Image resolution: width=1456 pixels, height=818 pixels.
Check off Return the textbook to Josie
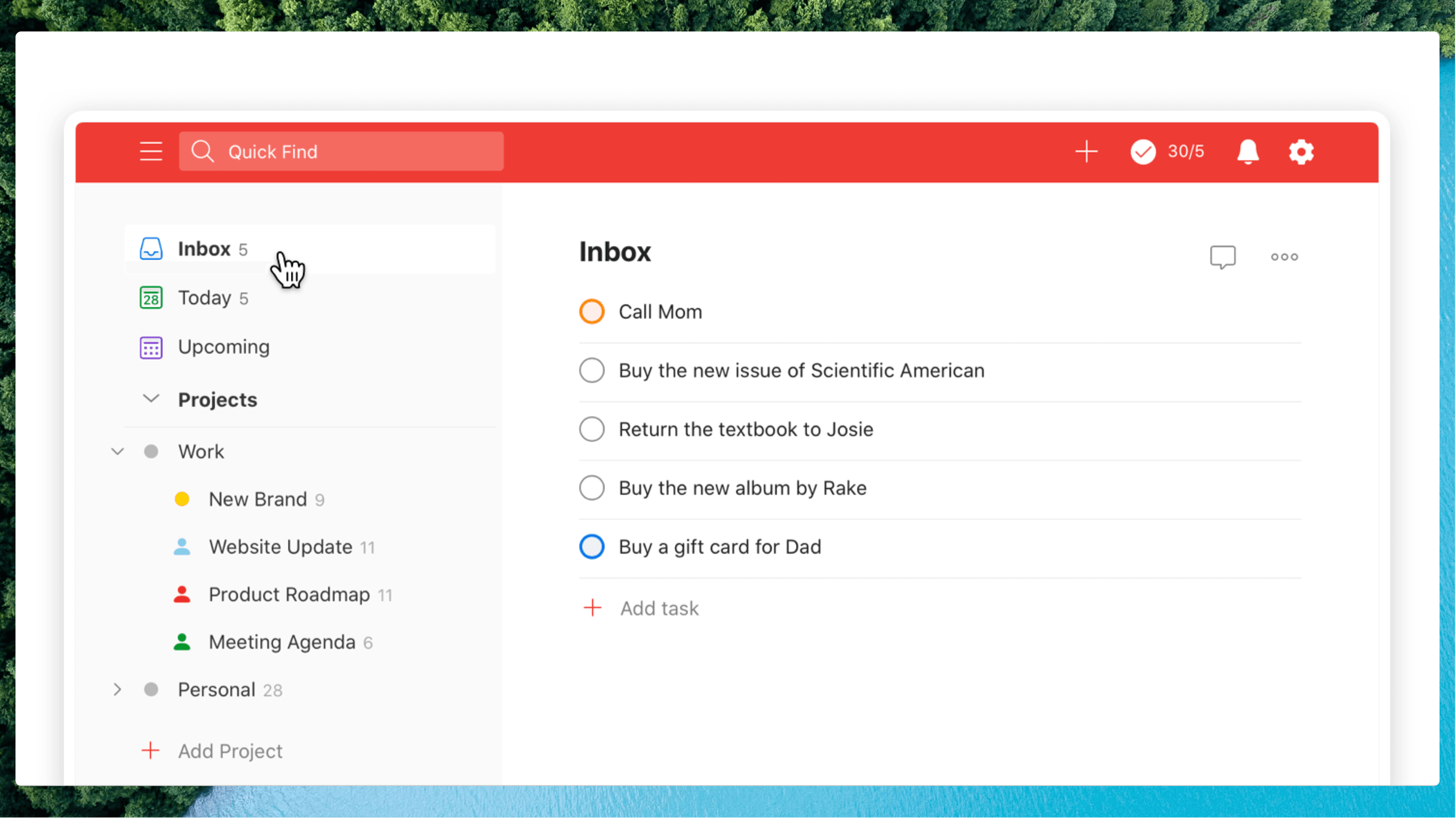(591, 429)
